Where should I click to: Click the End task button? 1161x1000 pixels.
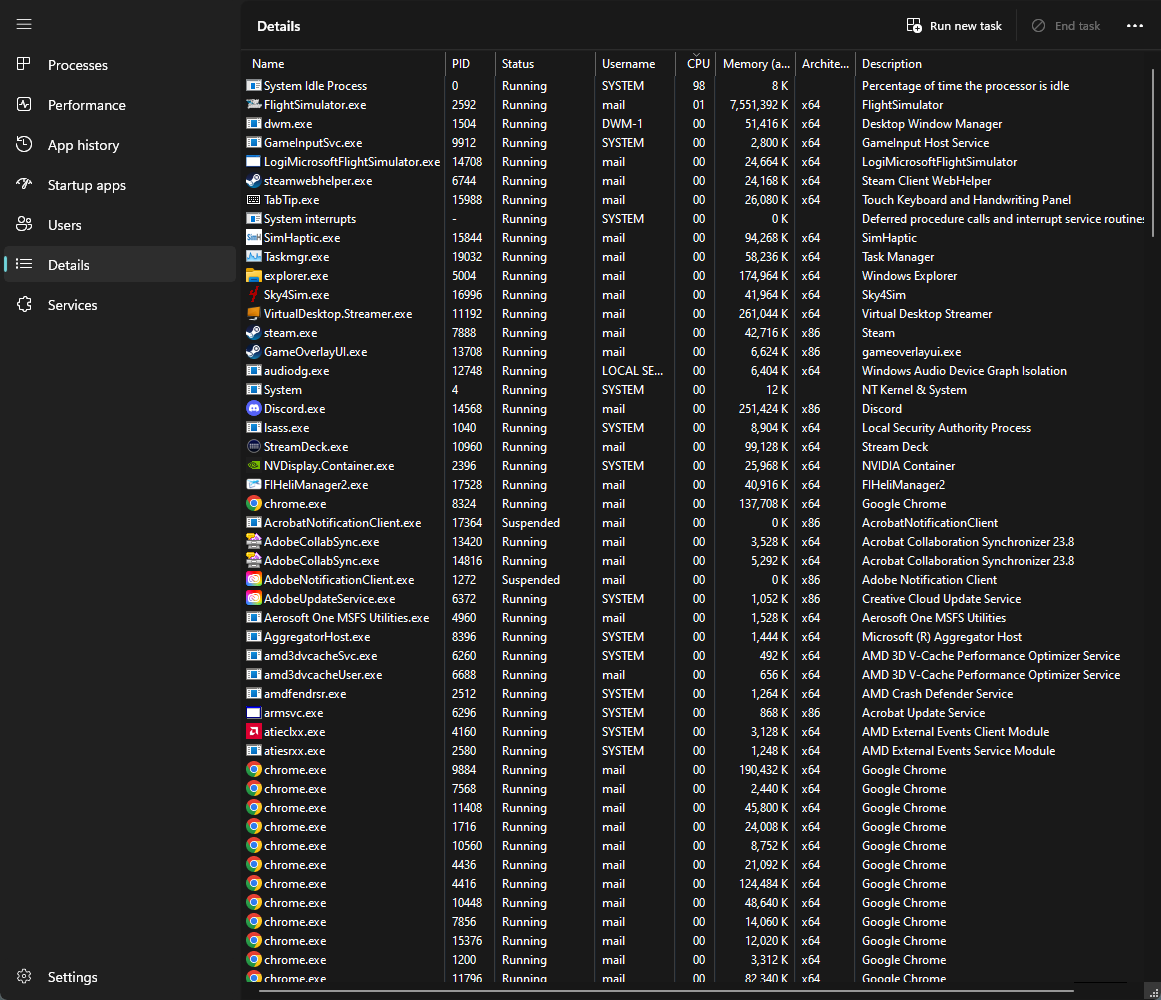[x=1066, y=26]
